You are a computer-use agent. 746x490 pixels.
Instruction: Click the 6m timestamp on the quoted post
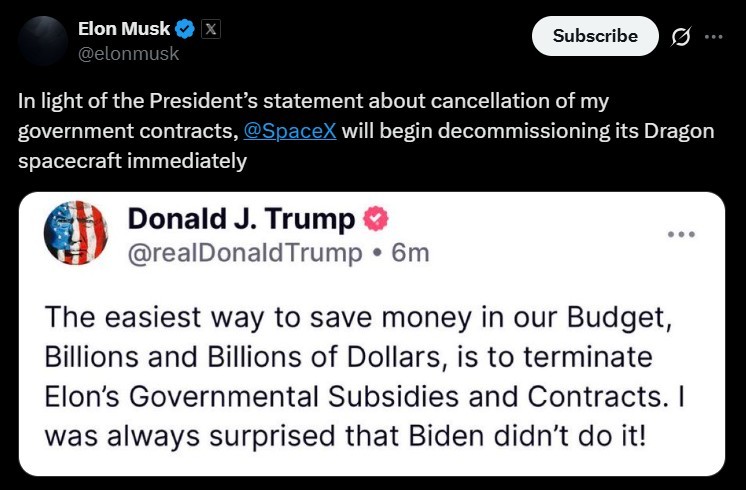point(410,253)
